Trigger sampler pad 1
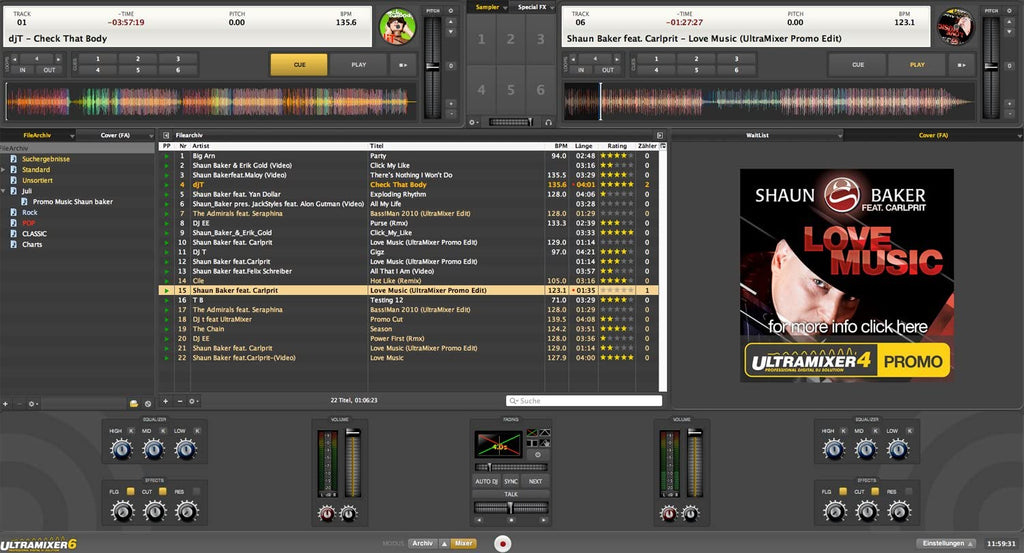This screenshot has height=553, width=1024. 481,39
